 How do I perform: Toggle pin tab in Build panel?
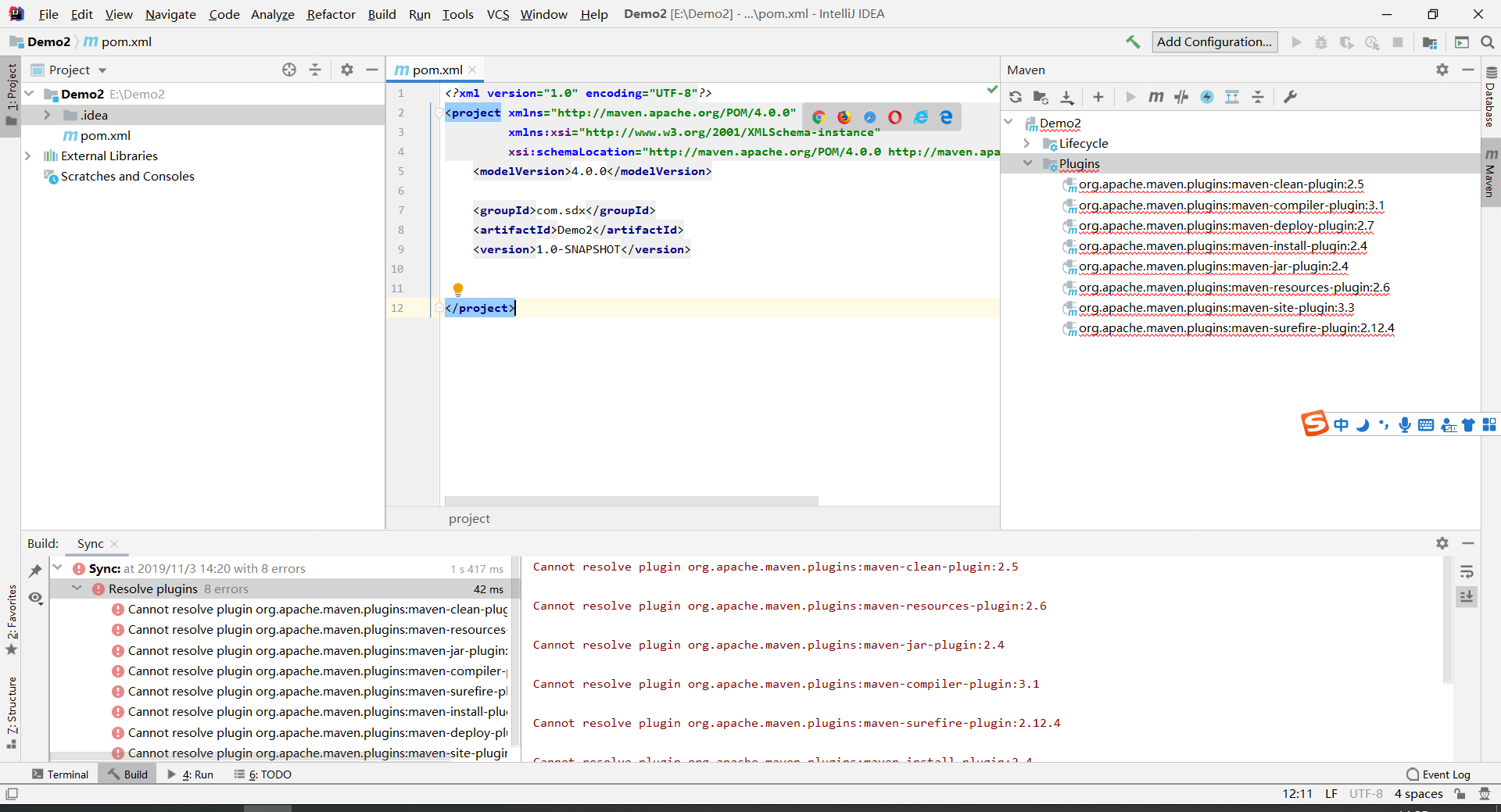point(35,571)
